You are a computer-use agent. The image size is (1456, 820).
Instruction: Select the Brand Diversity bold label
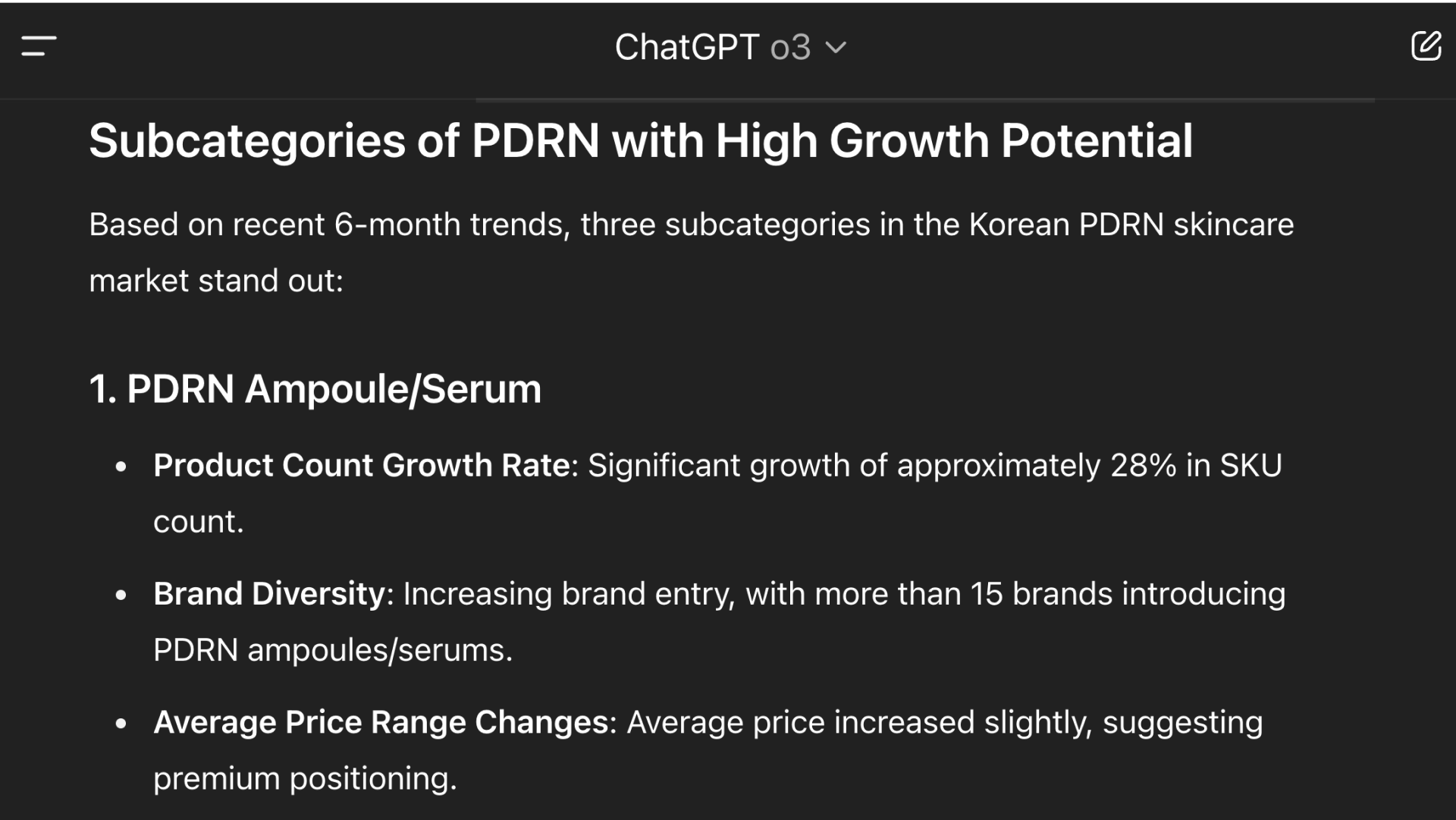coord(269,593)
